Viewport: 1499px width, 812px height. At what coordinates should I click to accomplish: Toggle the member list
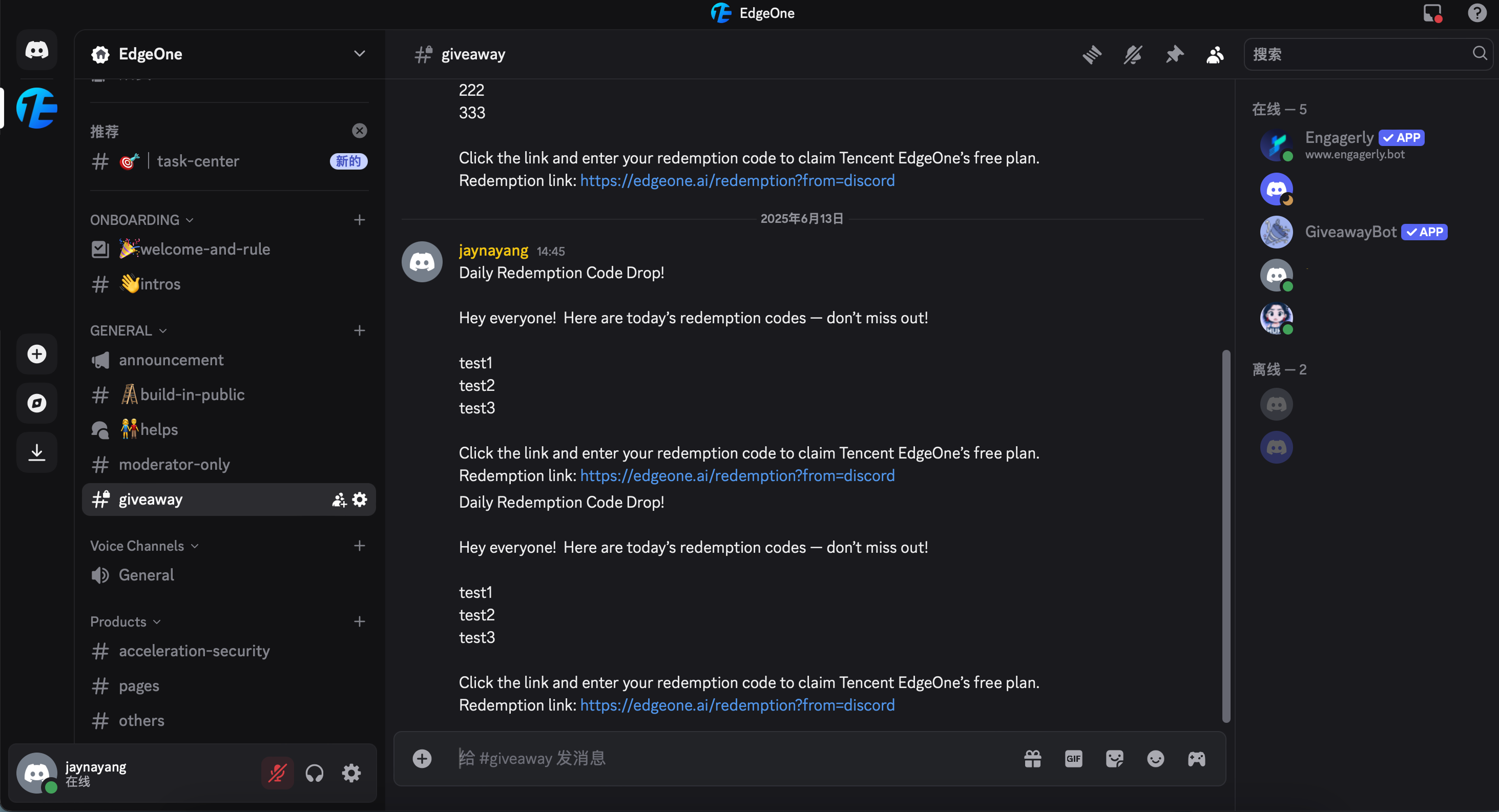[1215, 55]
